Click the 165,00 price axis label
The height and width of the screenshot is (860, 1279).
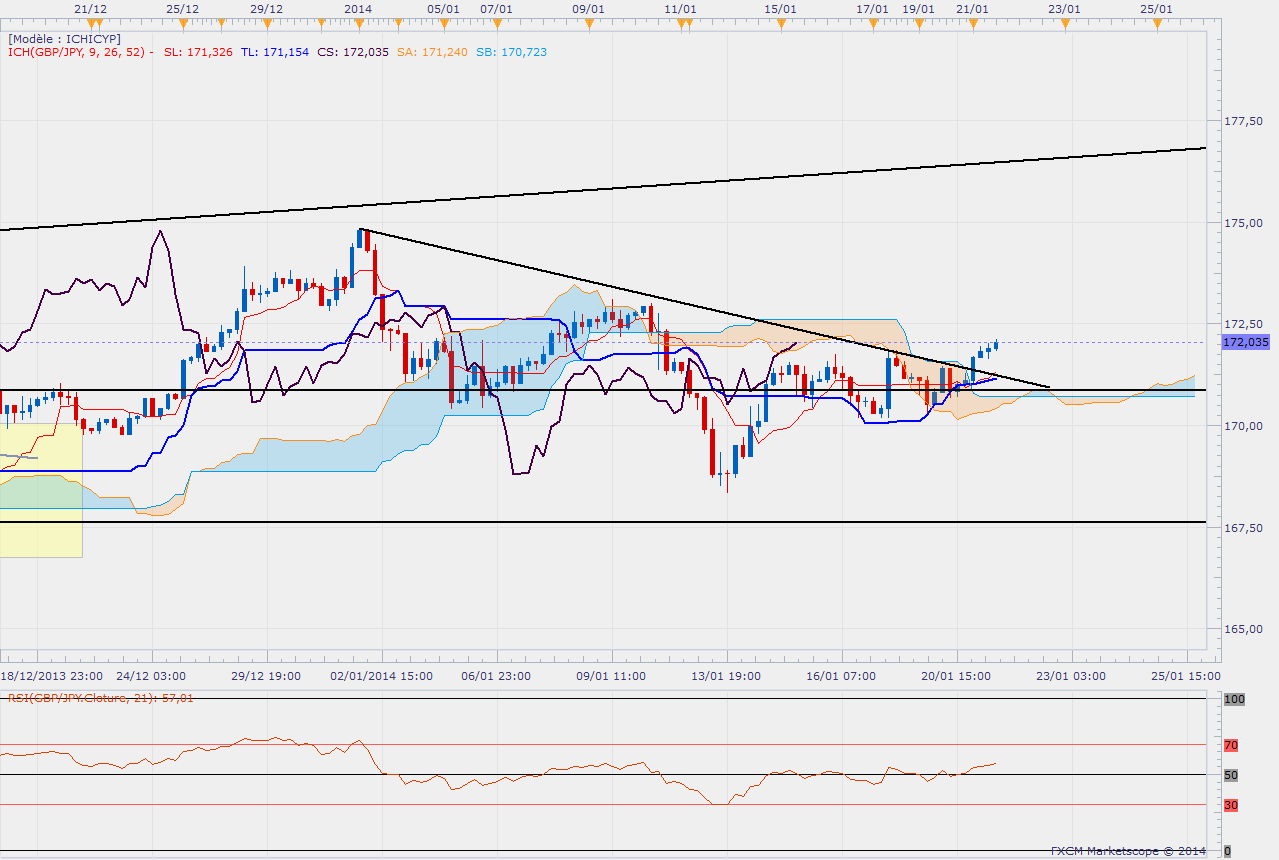point(1243,629)
